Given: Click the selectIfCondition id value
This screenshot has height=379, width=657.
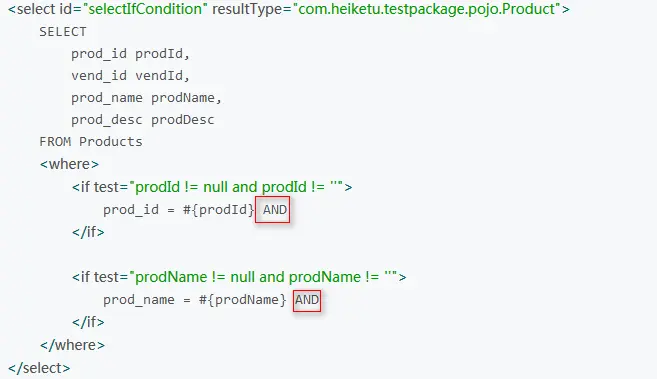Looking at the screenshot, I should click(x=145, y=9).
